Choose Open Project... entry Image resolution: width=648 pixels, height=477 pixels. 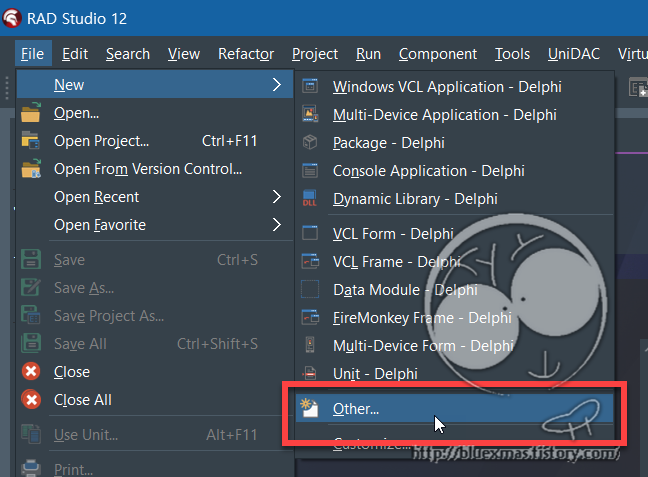click(155, 141)
